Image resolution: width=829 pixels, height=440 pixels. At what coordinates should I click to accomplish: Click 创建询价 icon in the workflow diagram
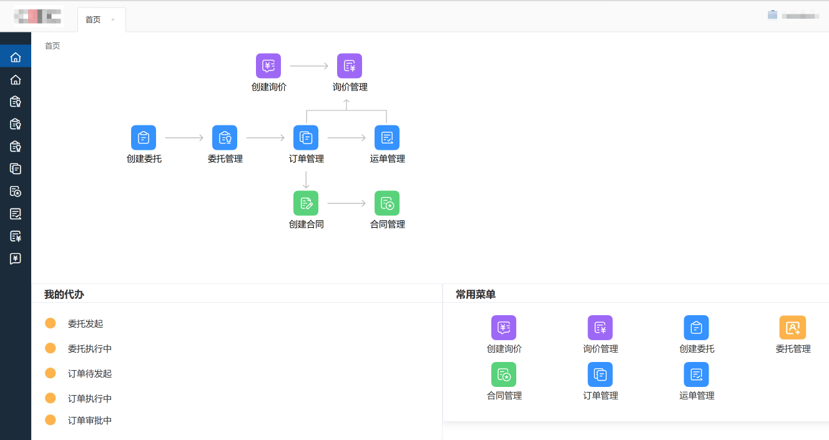tap(268, 66)
